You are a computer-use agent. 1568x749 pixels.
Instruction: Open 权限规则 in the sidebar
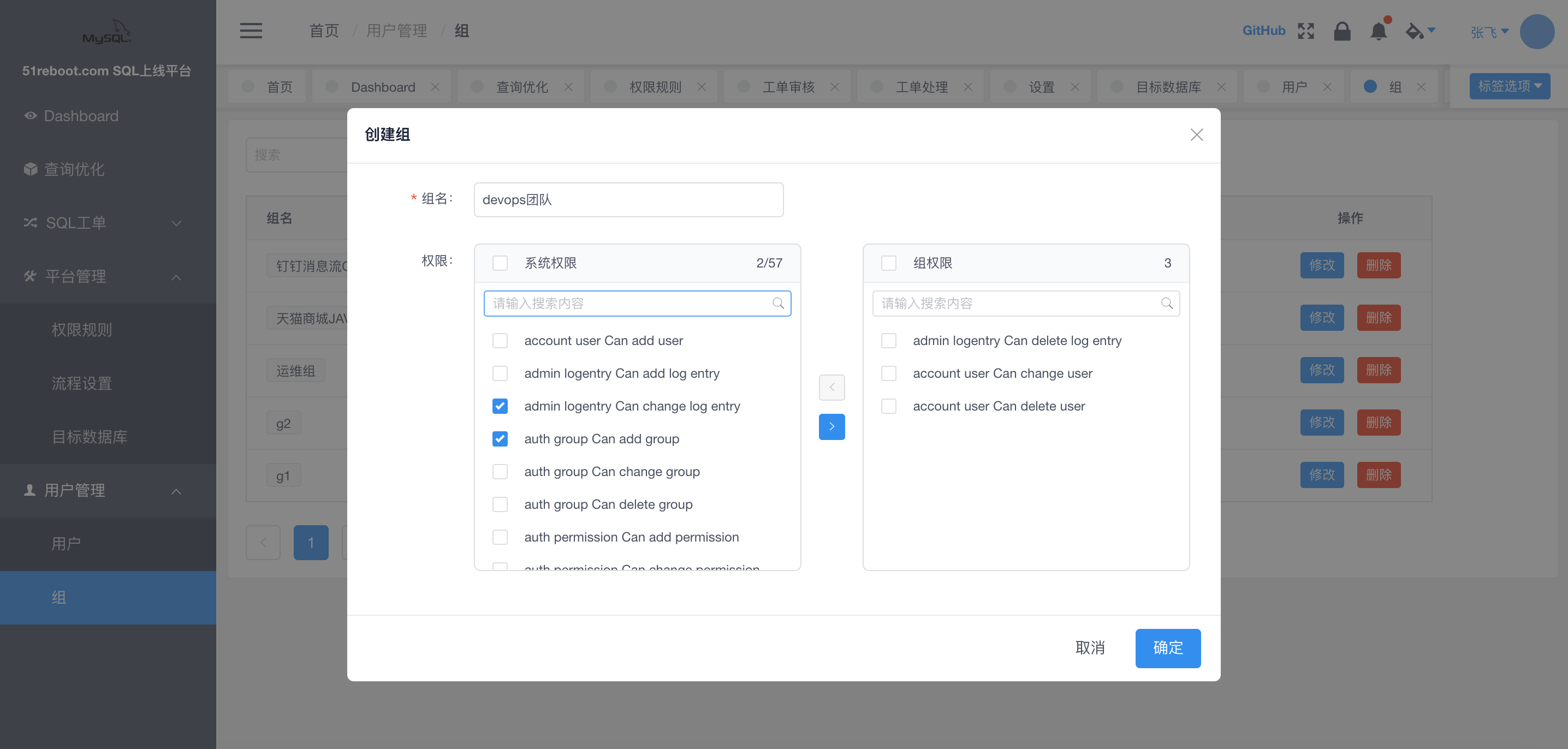[108, 330]
